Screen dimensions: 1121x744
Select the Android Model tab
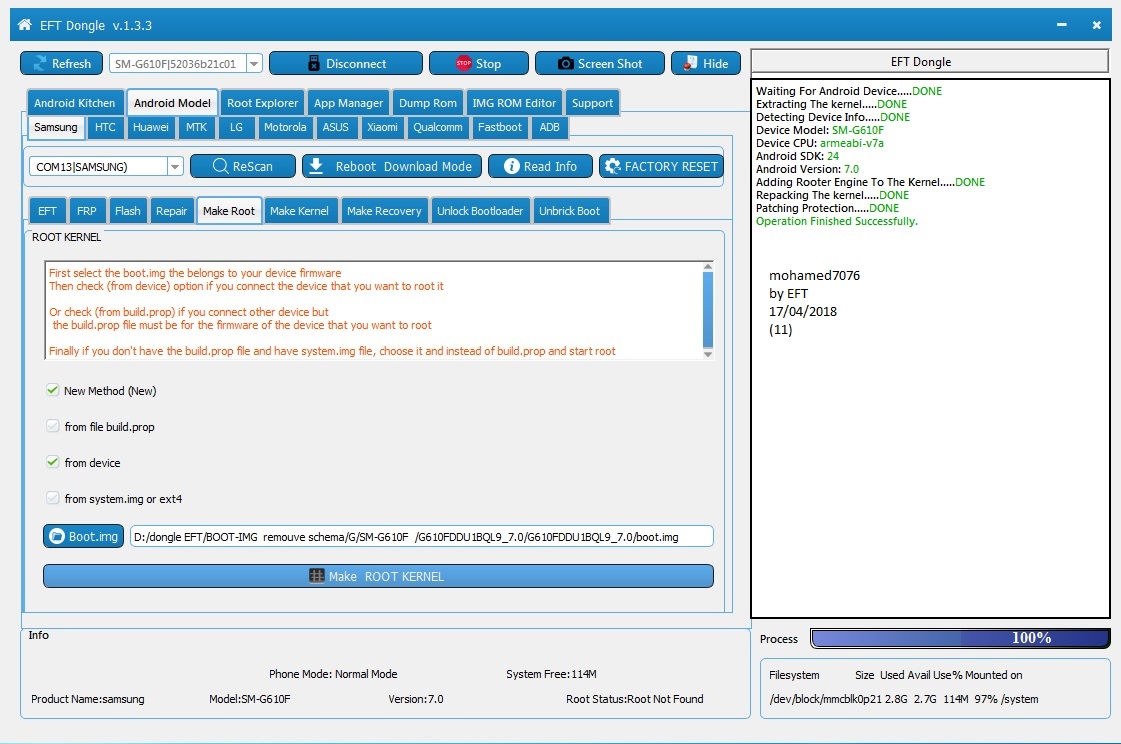tap(172, 103)
